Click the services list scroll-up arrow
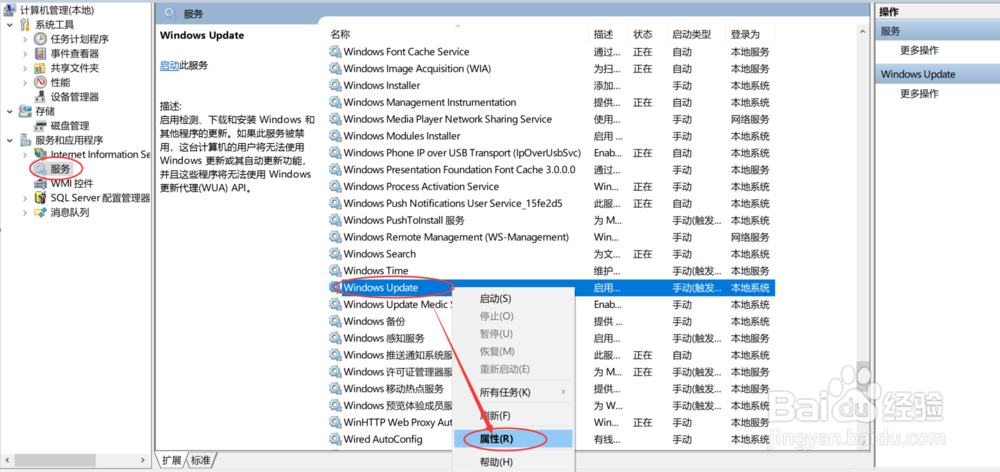Image resolution: width=1000 pixels, height=472 pixels. tap(862, 32)
